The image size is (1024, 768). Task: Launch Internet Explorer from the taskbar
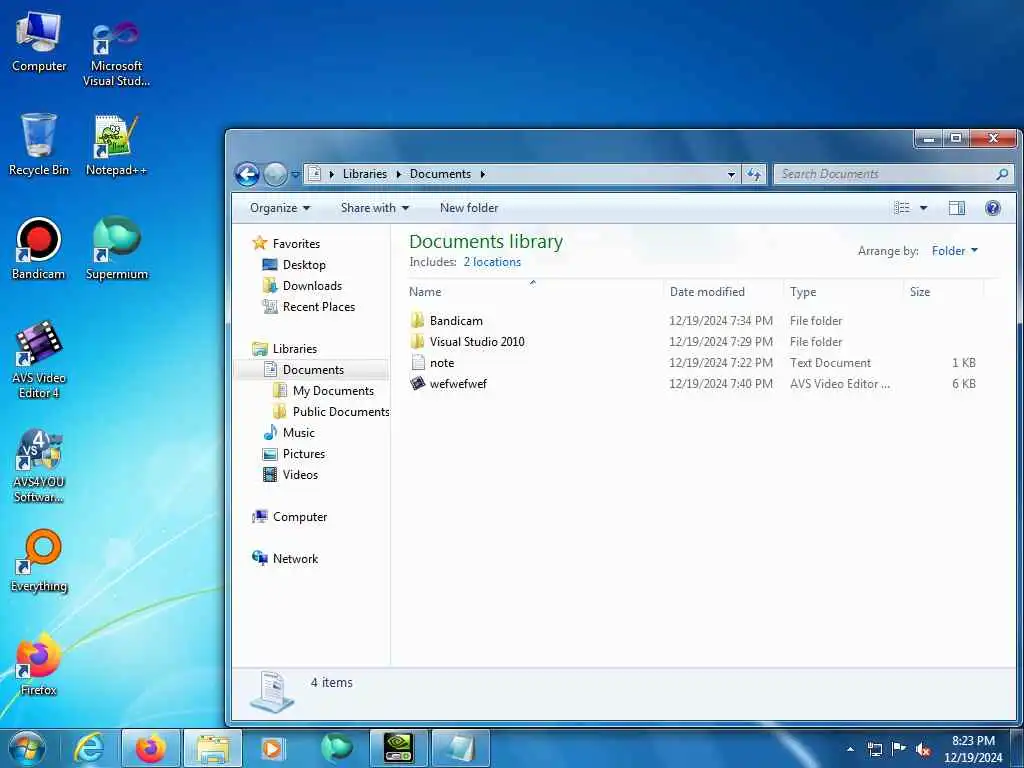click(x=89, y=748)
